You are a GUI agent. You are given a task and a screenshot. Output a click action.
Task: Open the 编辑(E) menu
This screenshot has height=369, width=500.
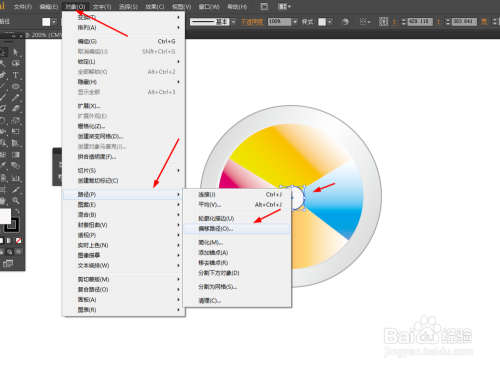click(x=49, y=7)
